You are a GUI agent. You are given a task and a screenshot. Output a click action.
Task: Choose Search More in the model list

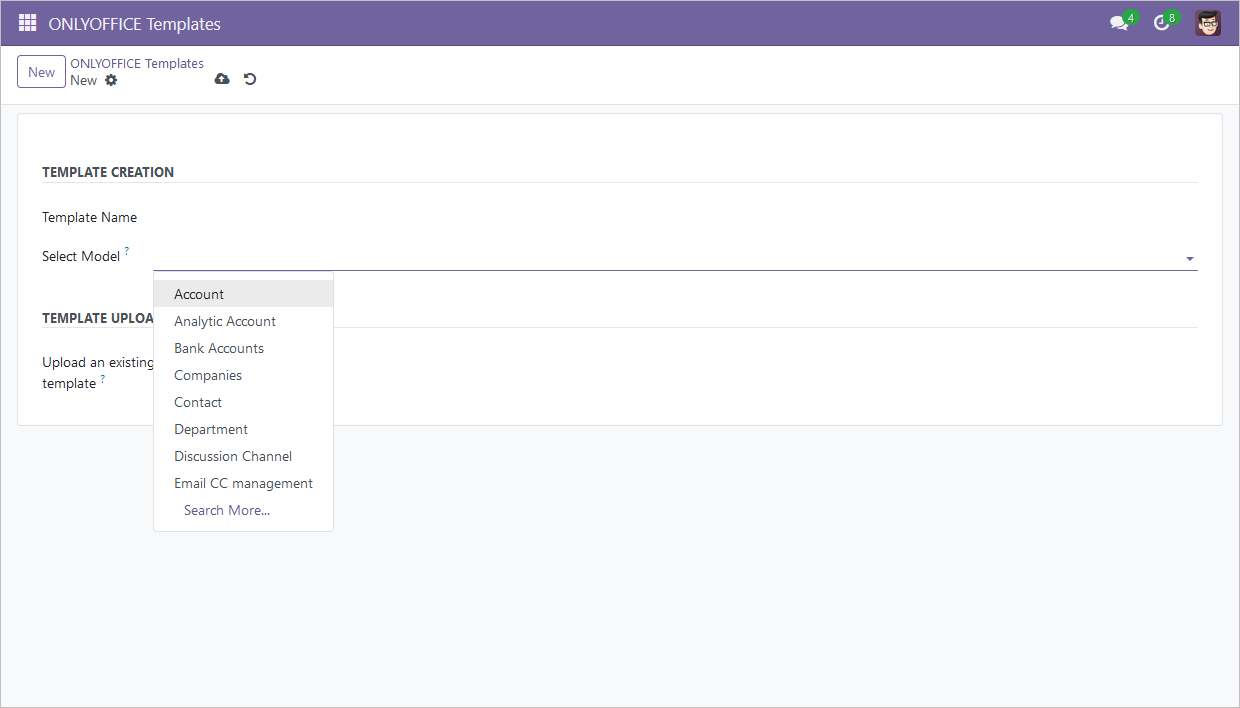pyautogui.click(x=227, y=510)
